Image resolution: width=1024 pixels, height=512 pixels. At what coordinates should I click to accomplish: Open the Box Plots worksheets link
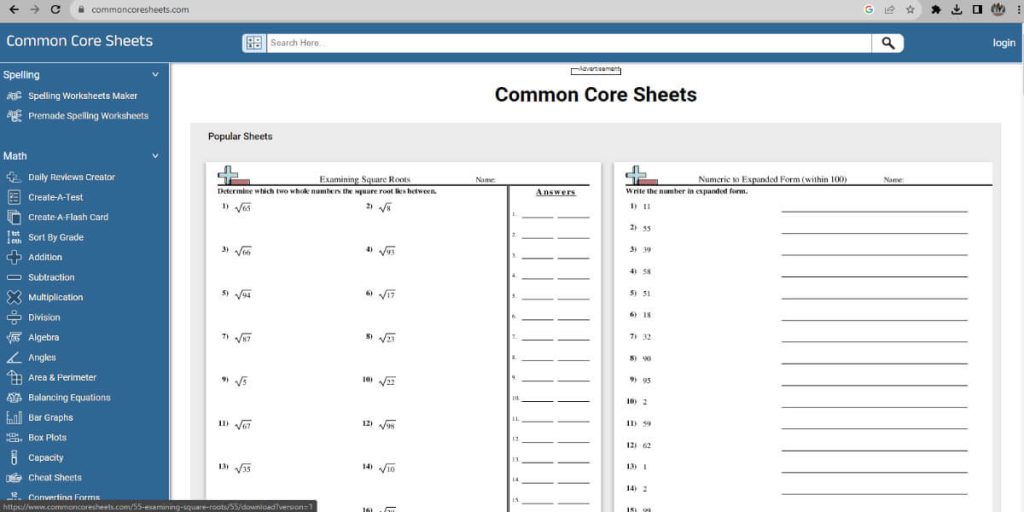tap(47, 438)
